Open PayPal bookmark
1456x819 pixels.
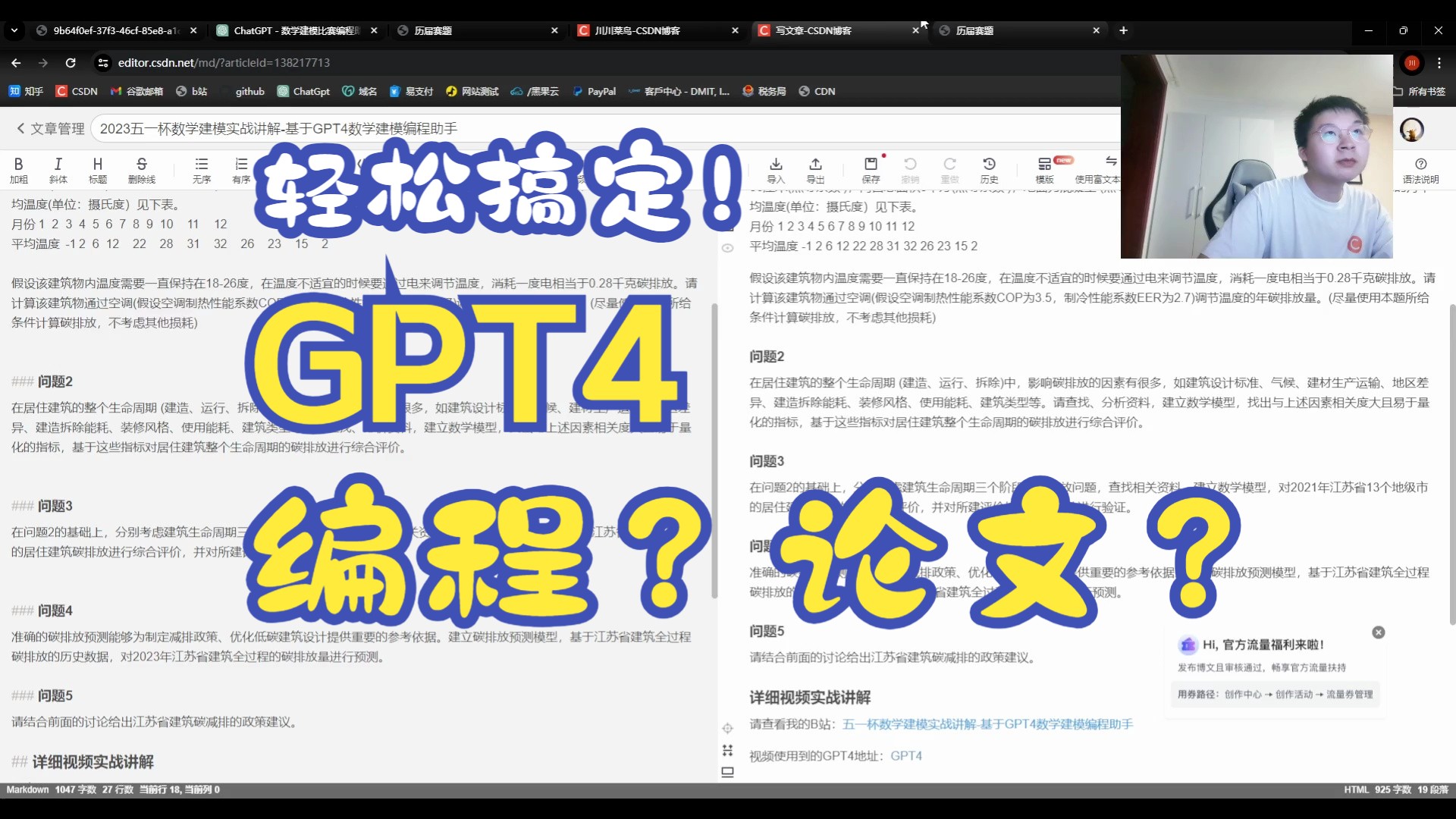594,91
